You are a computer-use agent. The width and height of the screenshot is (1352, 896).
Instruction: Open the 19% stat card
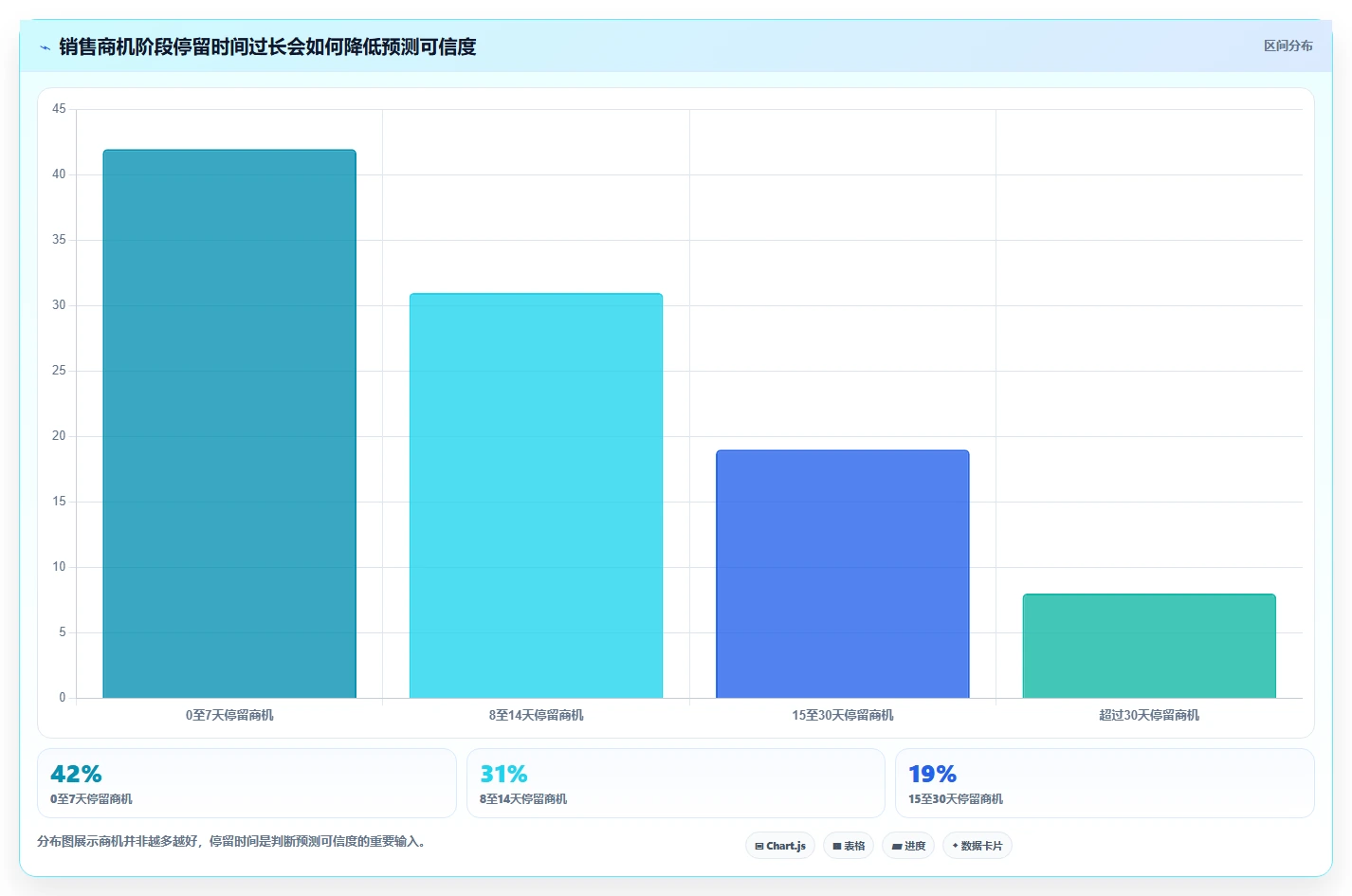point(1105,783)
